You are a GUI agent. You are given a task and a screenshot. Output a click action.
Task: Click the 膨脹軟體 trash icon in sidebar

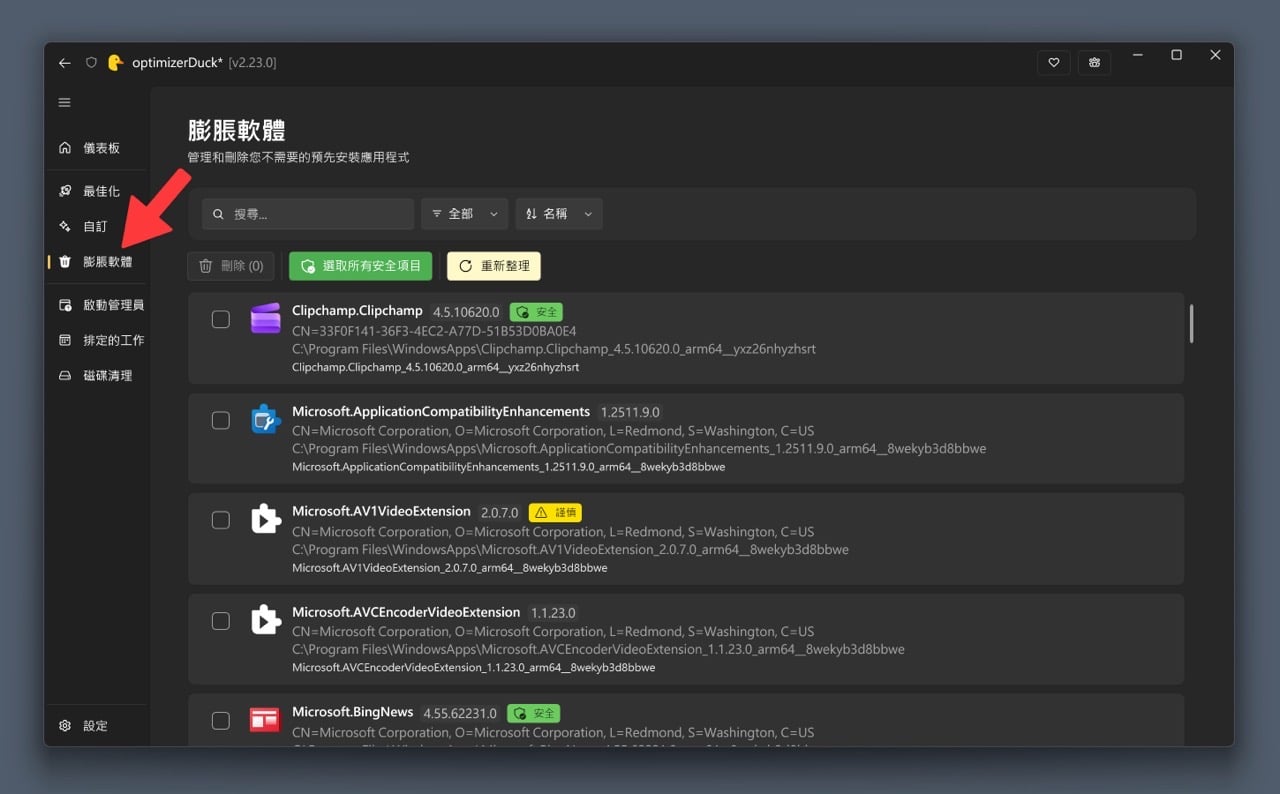pyautogui.click(x=65, y=262)
